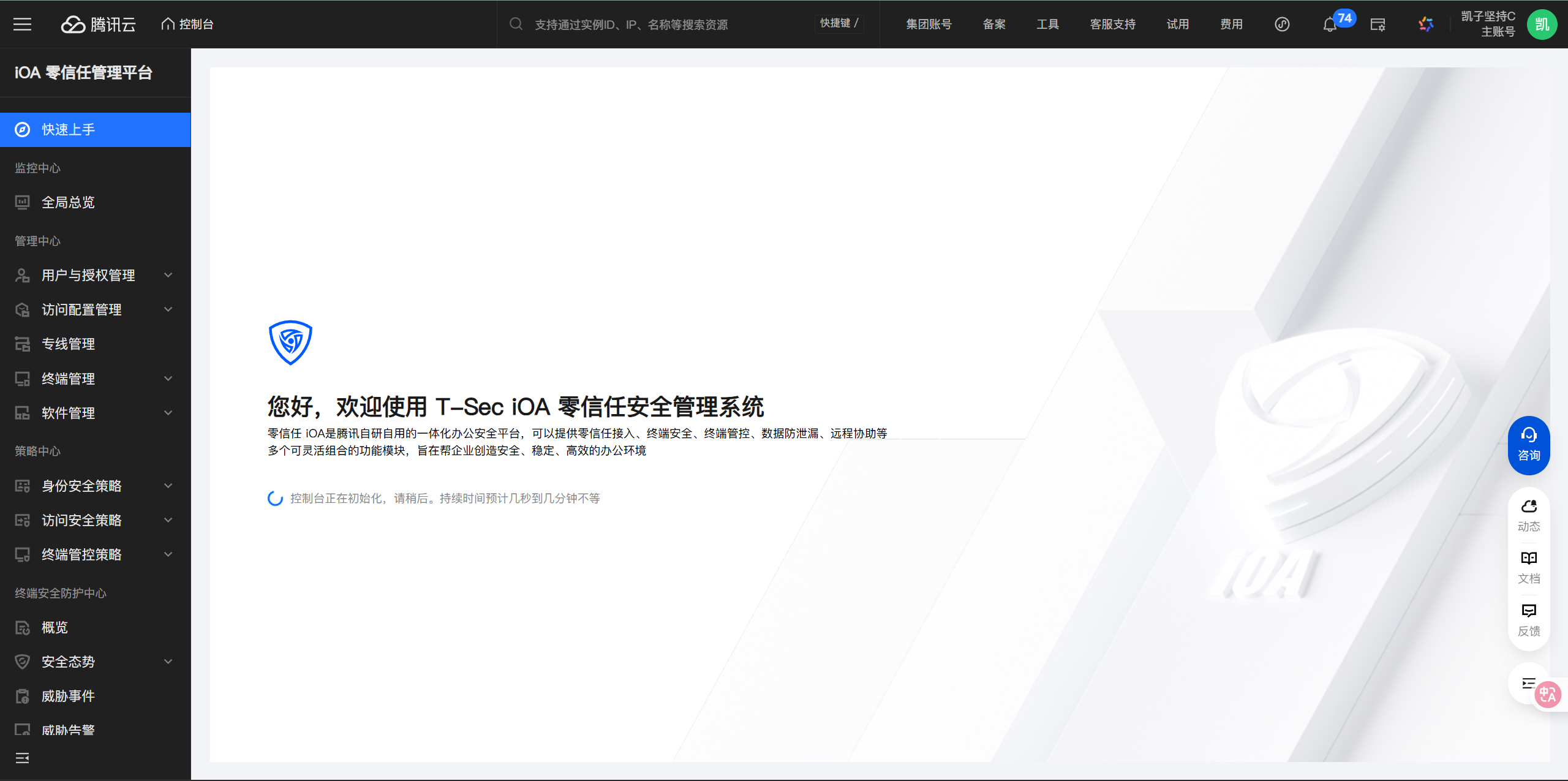Expand 安全态势 submenu arrow

pos(168,662)
